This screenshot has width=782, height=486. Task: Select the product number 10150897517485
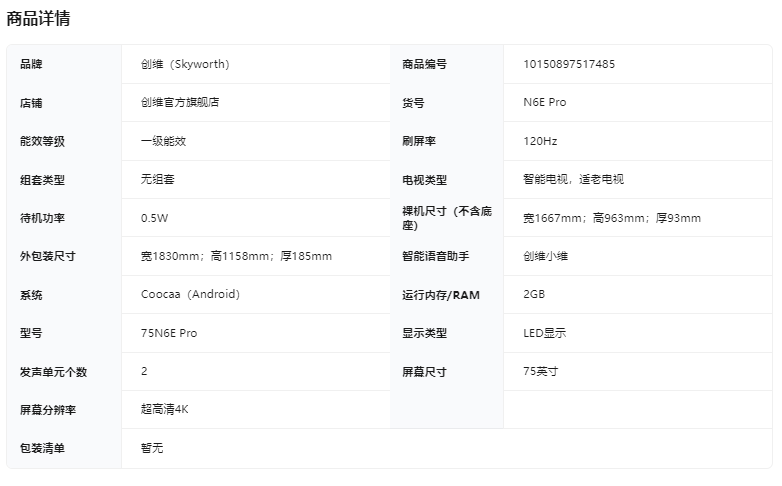click(x=569, y=64)
